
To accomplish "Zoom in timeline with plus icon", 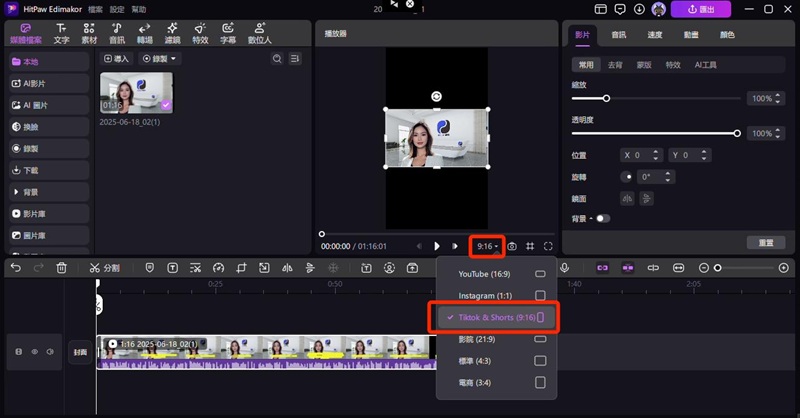I will pos(783,268).
